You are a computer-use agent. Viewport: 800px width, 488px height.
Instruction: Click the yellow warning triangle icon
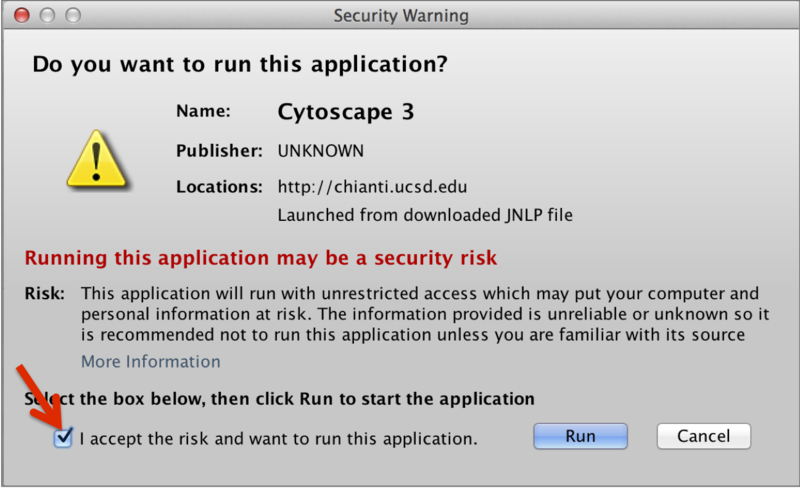[x=96, y=159]
